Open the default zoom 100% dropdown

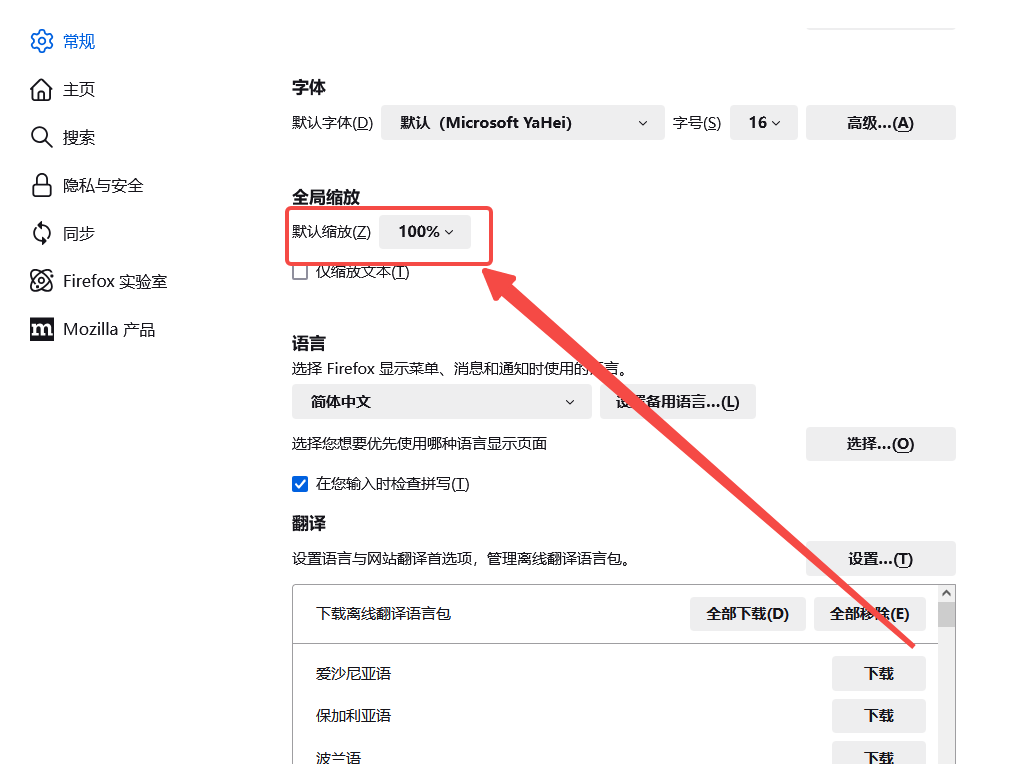tap(425, 232)
